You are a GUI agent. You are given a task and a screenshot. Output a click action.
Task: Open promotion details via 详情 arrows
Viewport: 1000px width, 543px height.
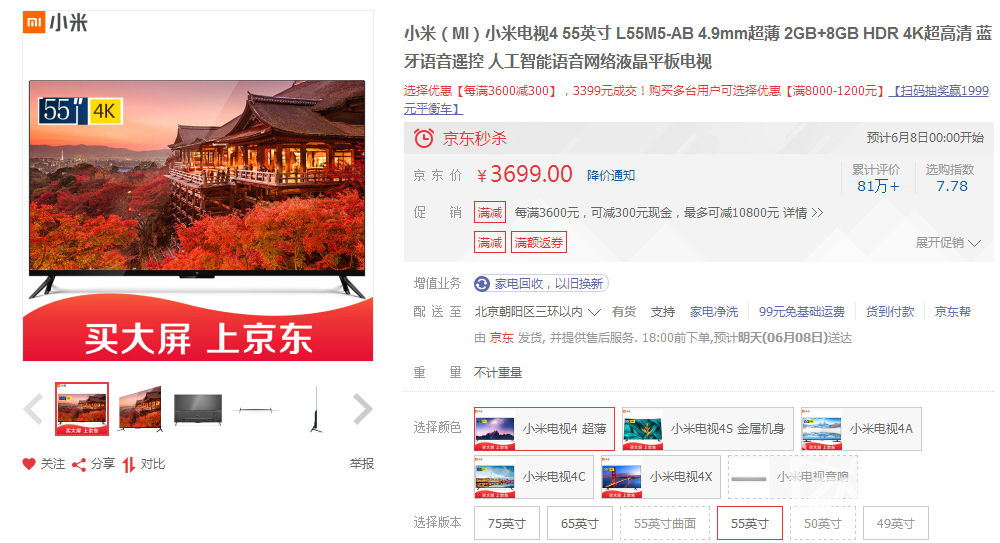coord(808,212)
